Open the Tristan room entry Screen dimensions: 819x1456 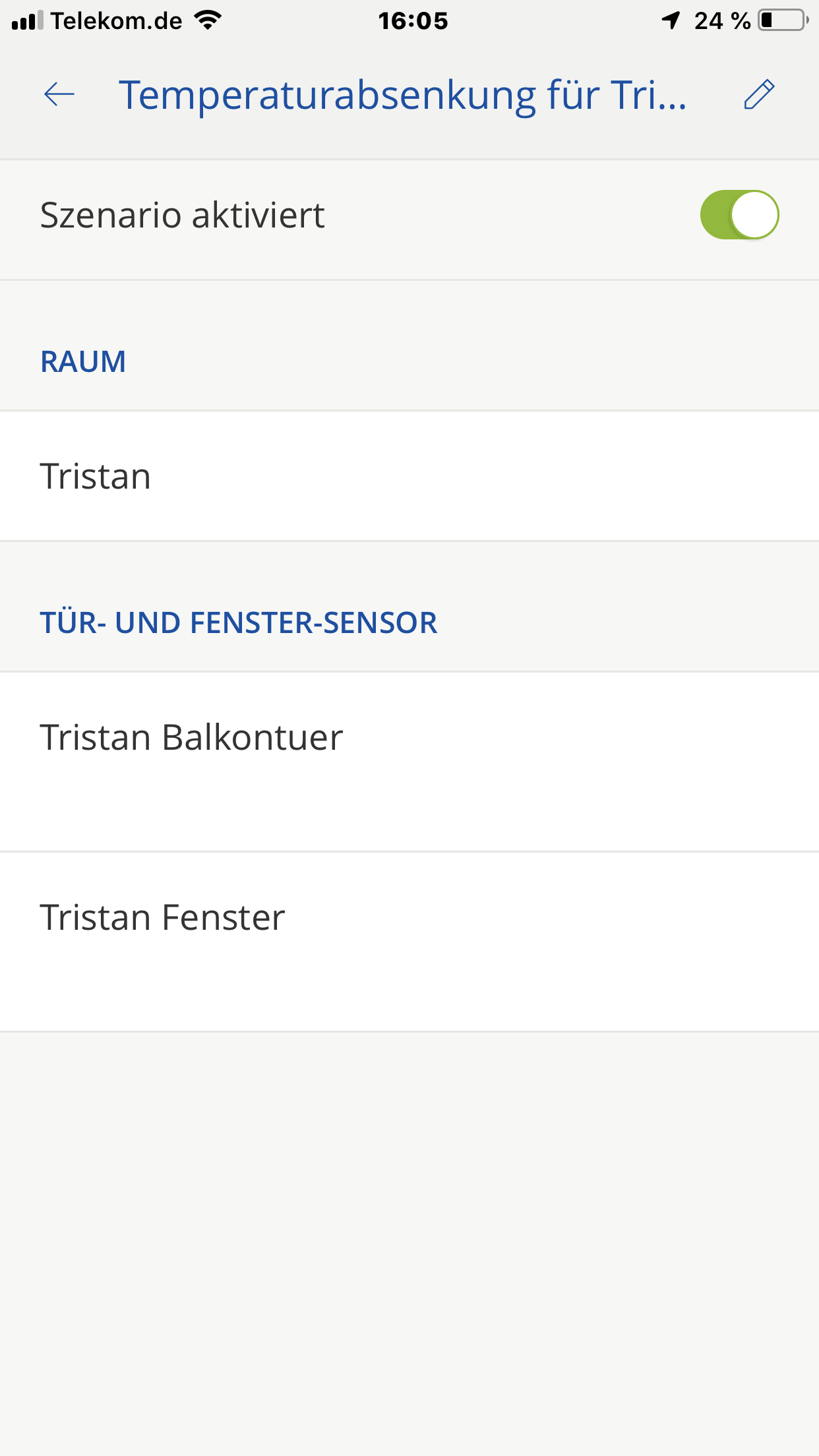(x=96, y=476)
